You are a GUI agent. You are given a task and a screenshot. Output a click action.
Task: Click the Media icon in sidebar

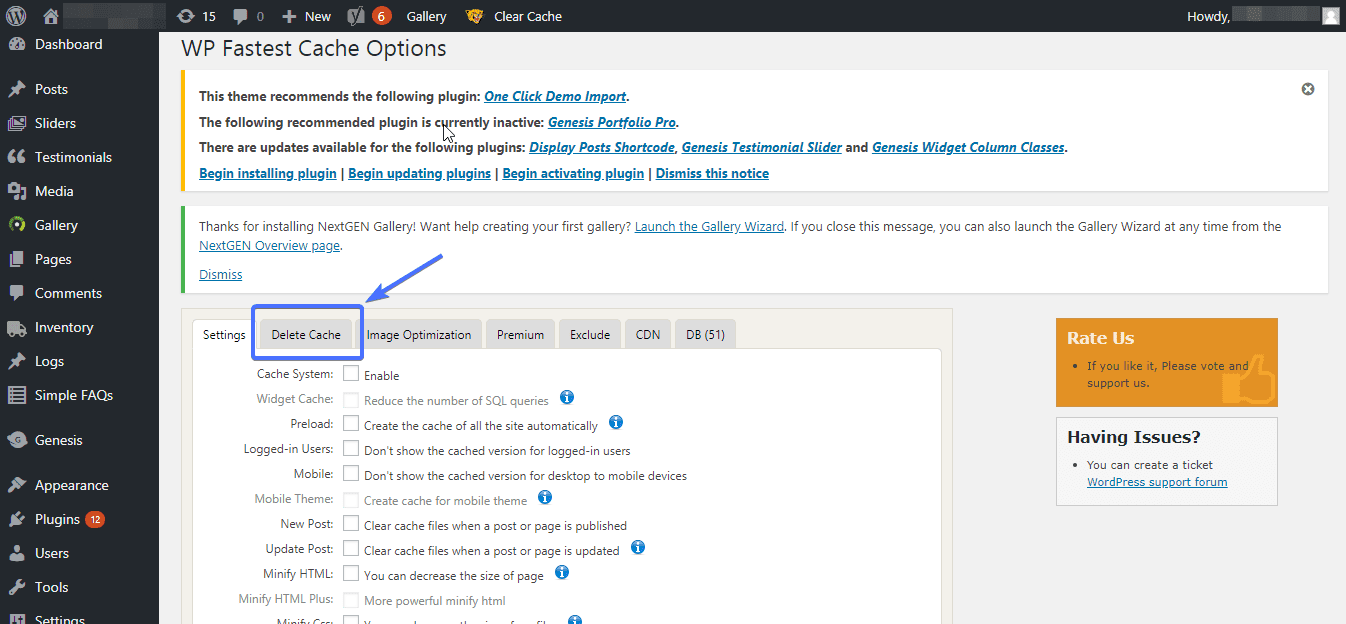coord(16,191)
